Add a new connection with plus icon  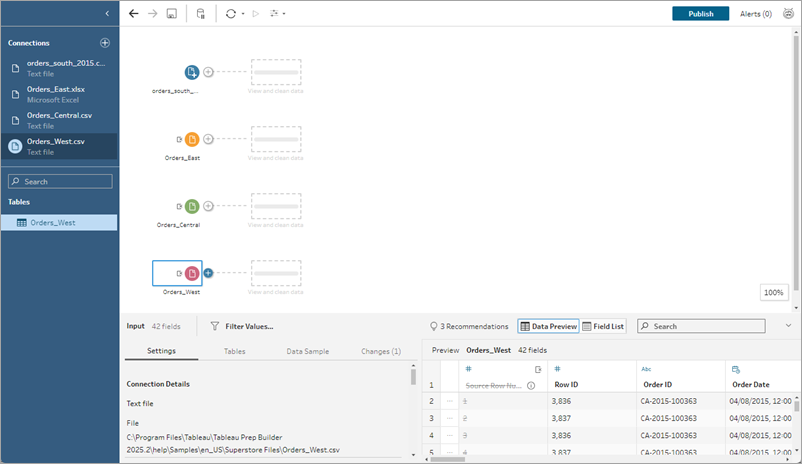coord(105,43)
